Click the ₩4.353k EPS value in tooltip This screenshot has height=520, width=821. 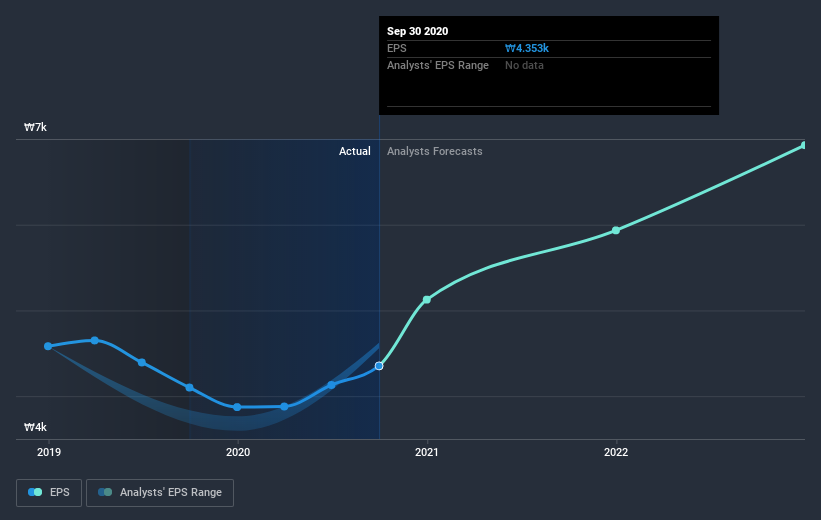527,48
